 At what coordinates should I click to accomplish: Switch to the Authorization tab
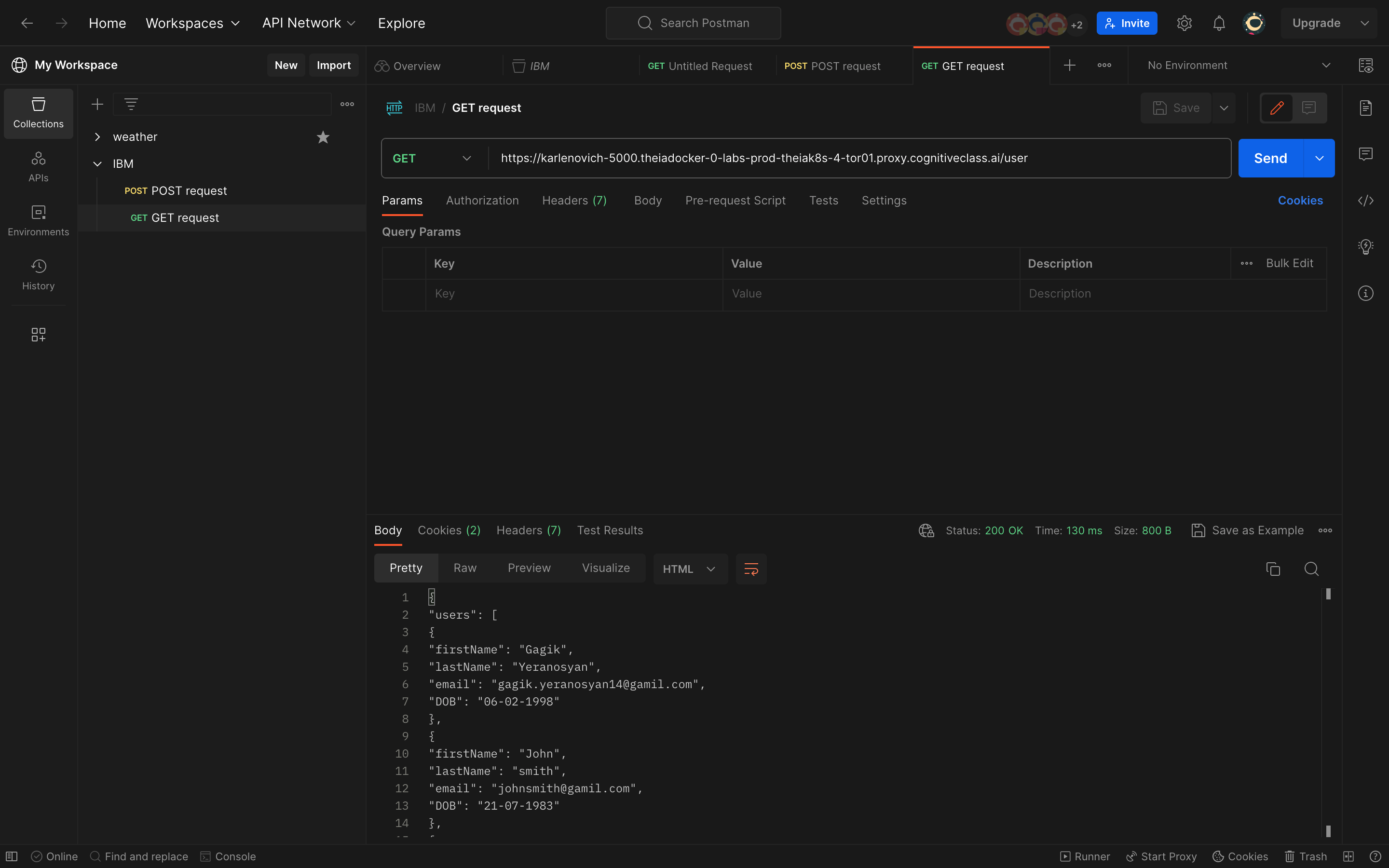tap(481, 200)
